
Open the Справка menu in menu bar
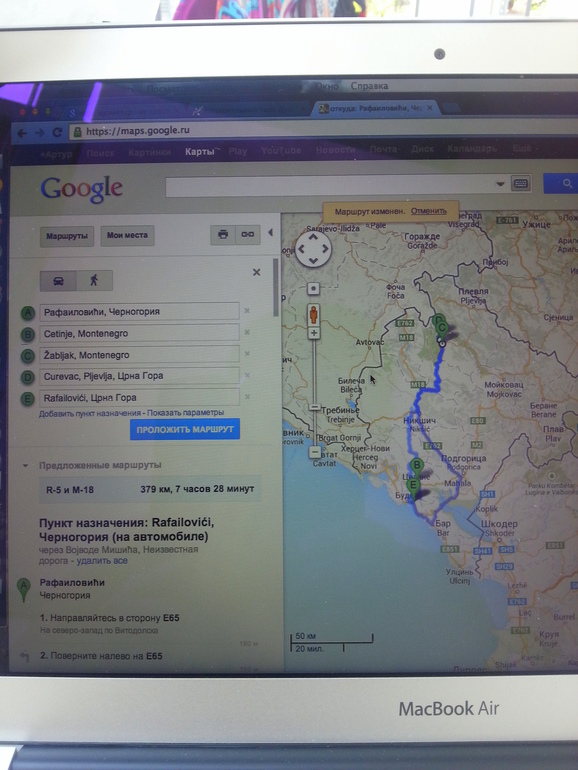(369, 86)
